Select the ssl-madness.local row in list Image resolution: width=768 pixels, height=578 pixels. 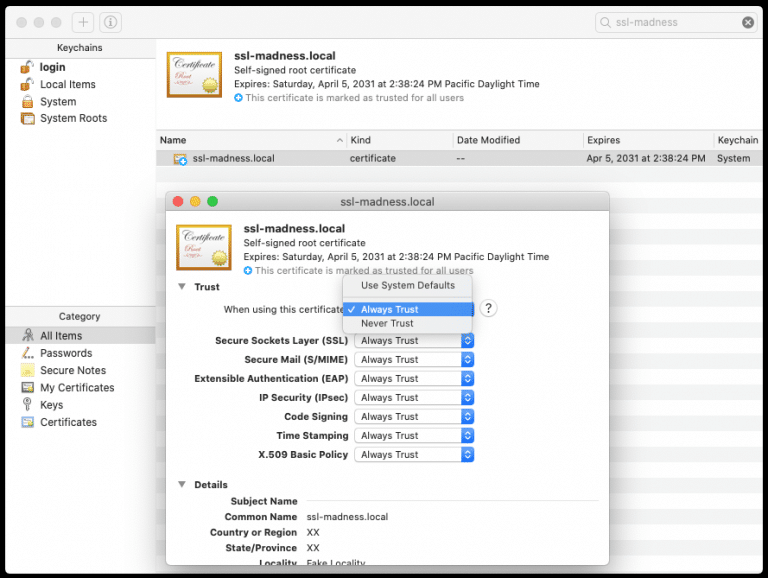tap(459, 158)
